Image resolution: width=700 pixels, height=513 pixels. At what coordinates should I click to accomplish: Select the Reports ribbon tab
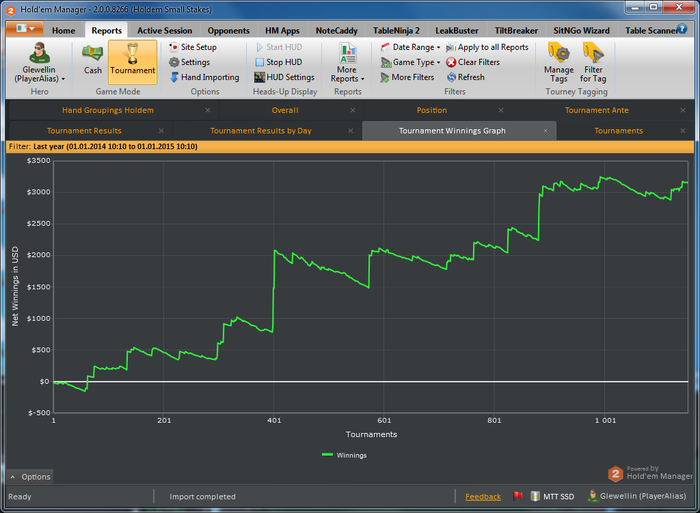click(106, 30)
